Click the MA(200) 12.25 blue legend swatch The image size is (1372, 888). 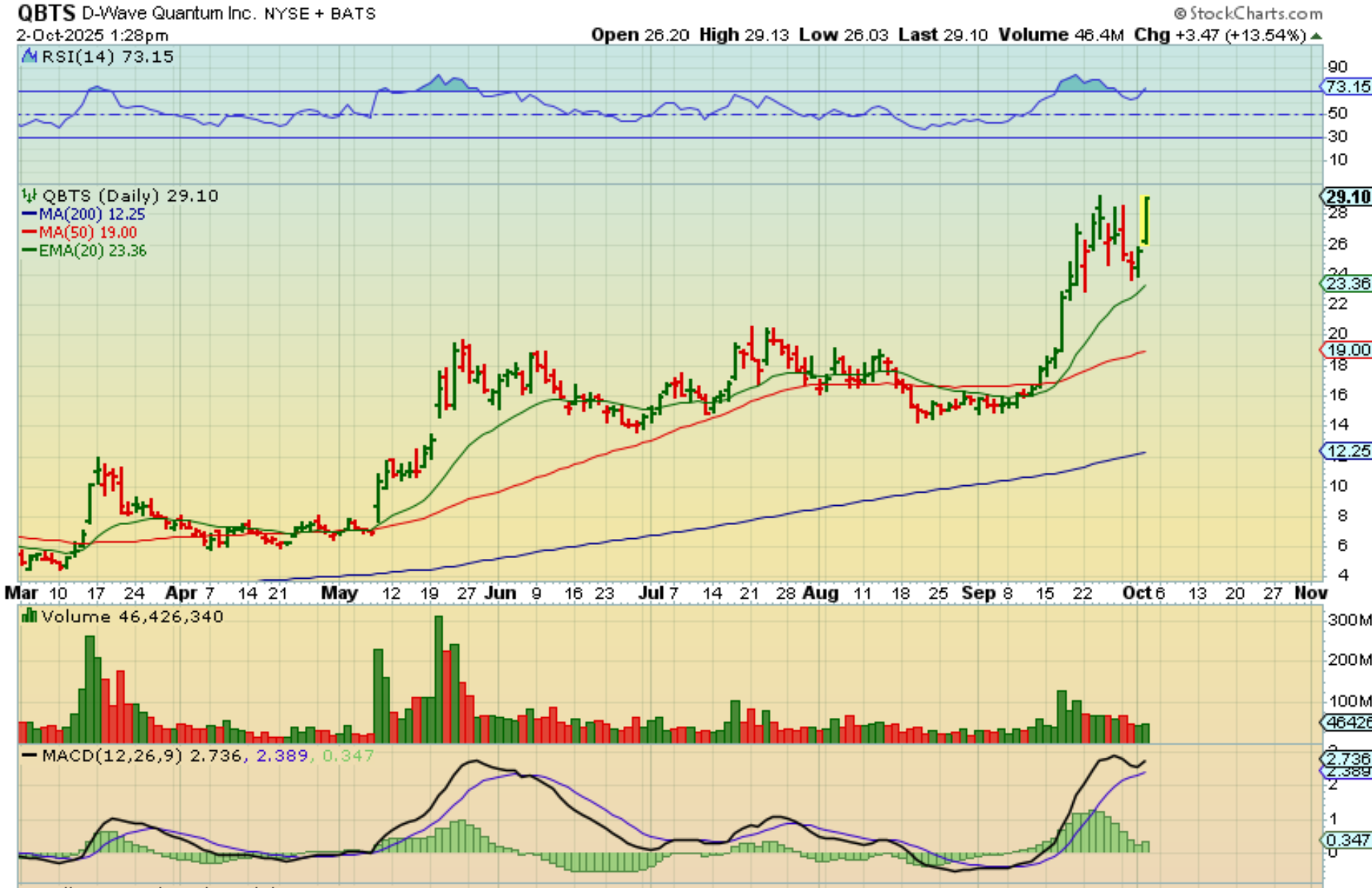point(29,214)
